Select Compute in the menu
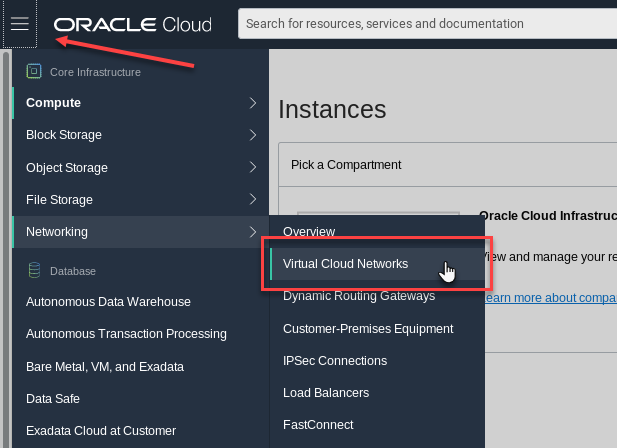Image resolution: width=617 pixels, height=448 pixels. pyautogui.click(x=141, y=103)
